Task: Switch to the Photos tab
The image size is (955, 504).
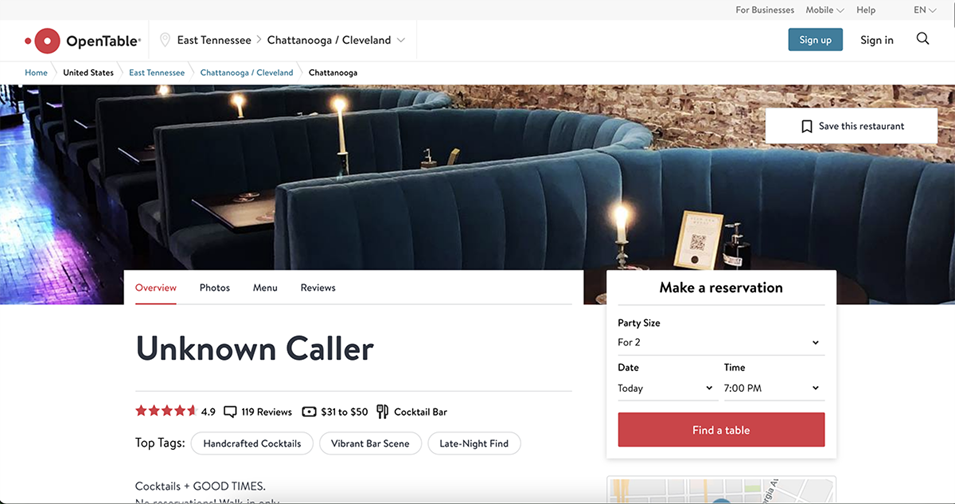Action: [x=214, y=288]
